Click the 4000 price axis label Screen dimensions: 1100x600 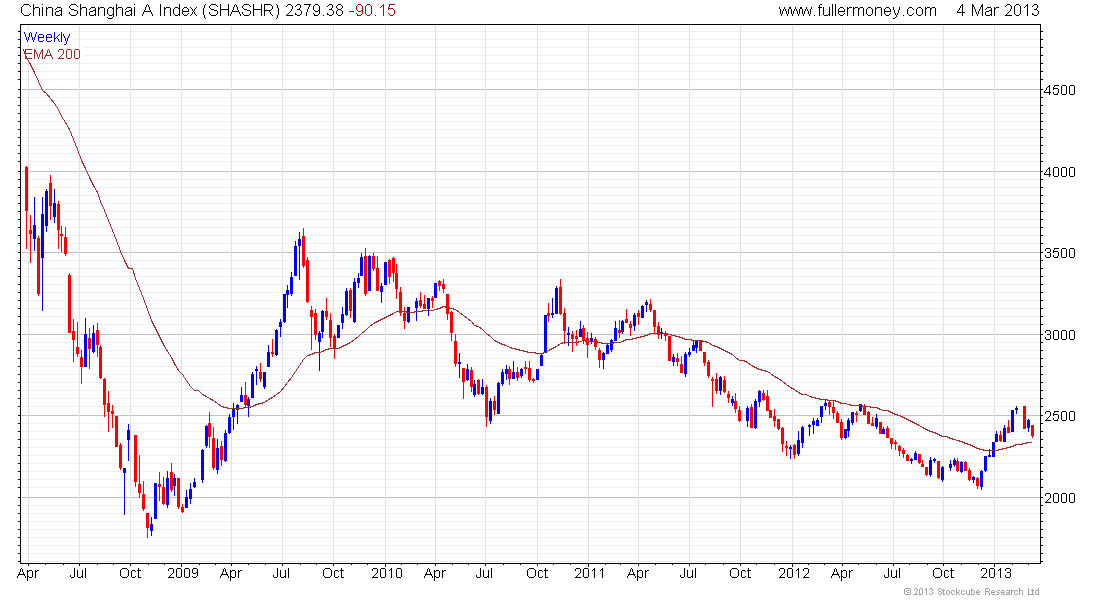[x=1060, y=172]
